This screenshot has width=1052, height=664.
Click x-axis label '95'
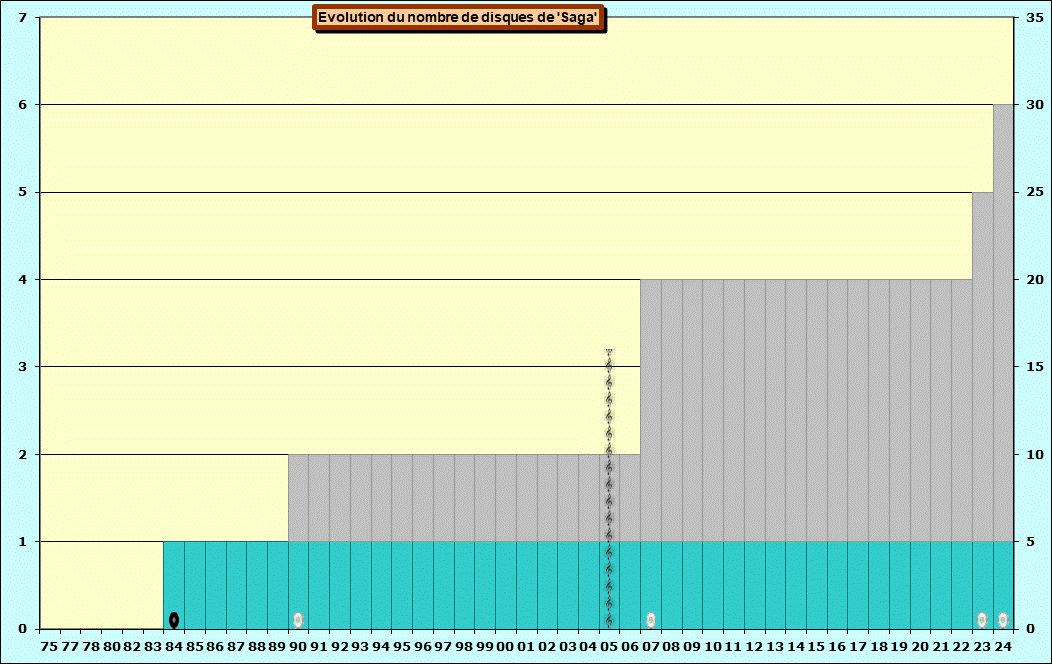[x=402, y=647]
